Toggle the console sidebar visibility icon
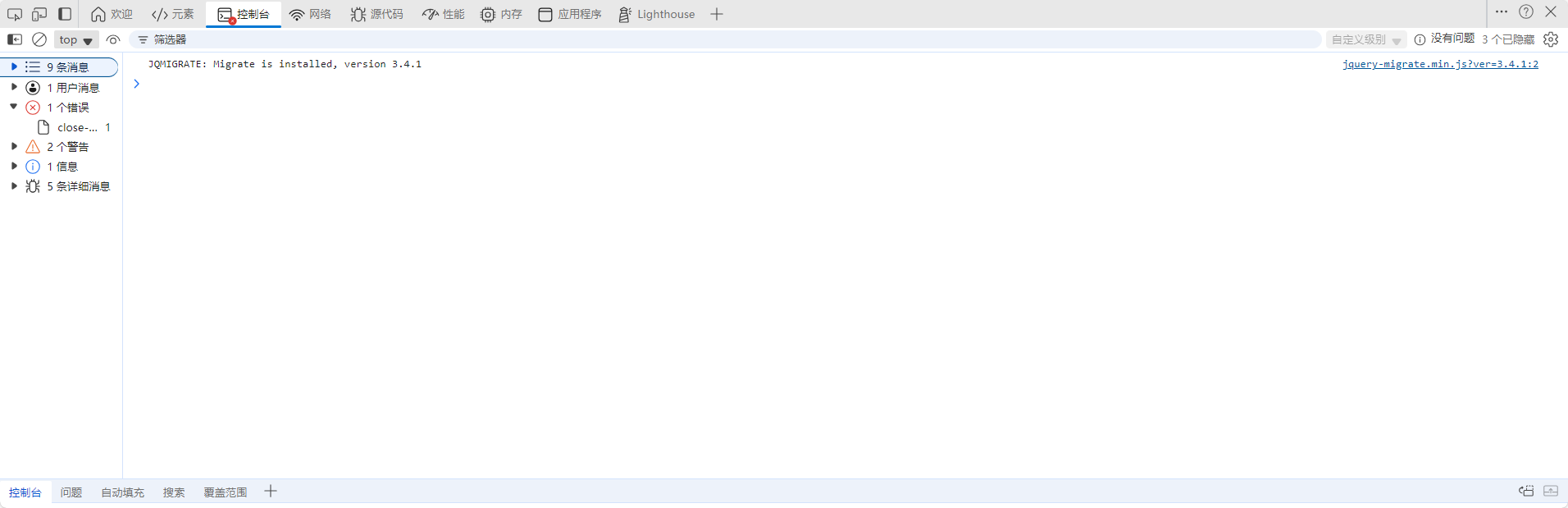1568x508 pixels. 15,39
